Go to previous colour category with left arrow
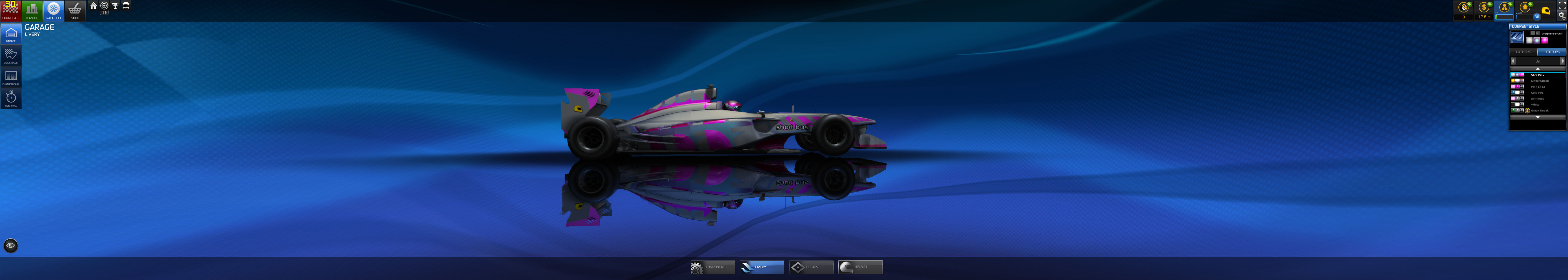Screen dimensions: 1568x280 coord(1513,61)
